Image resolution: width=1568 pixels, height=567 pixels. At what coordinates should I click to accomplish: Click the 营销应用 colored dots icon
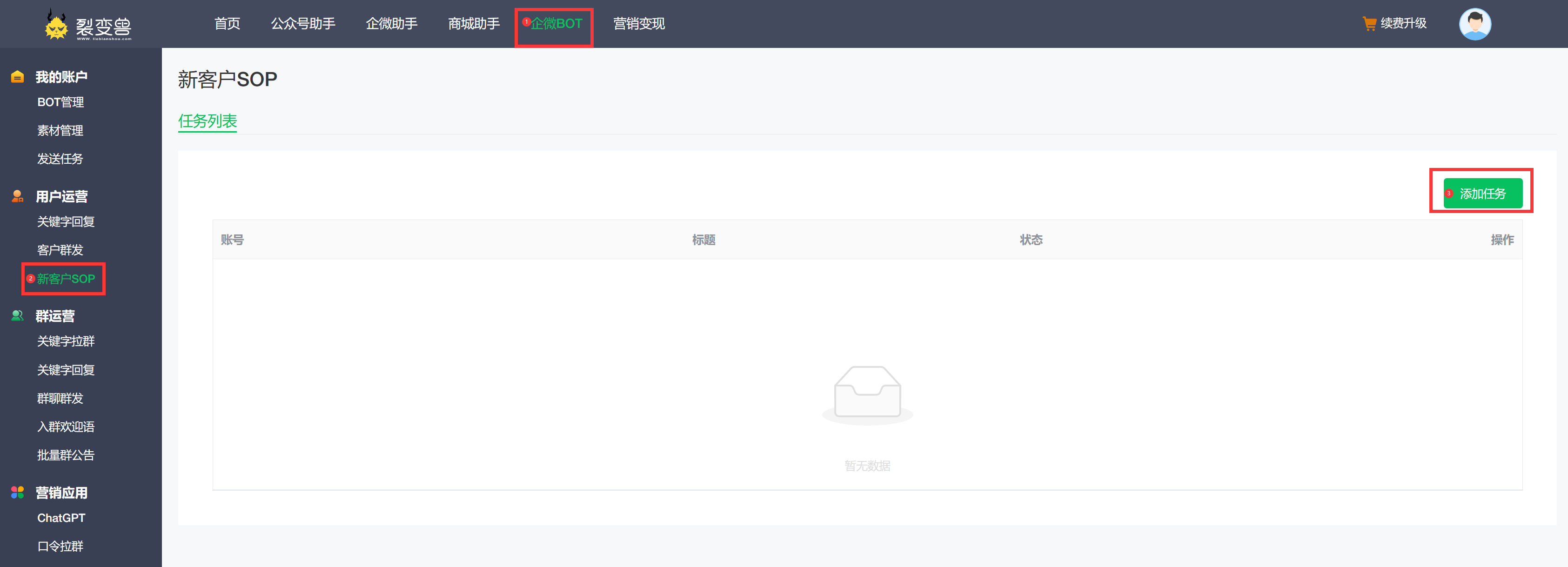click(17, 492)
